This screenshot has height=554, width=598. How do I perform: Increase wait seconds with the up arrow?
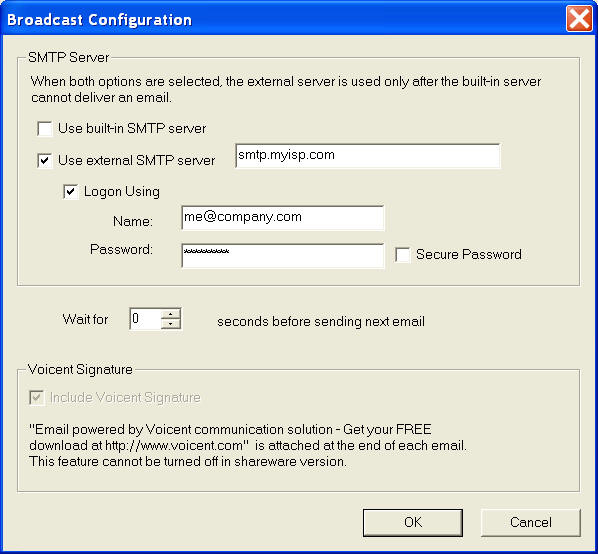171,314
